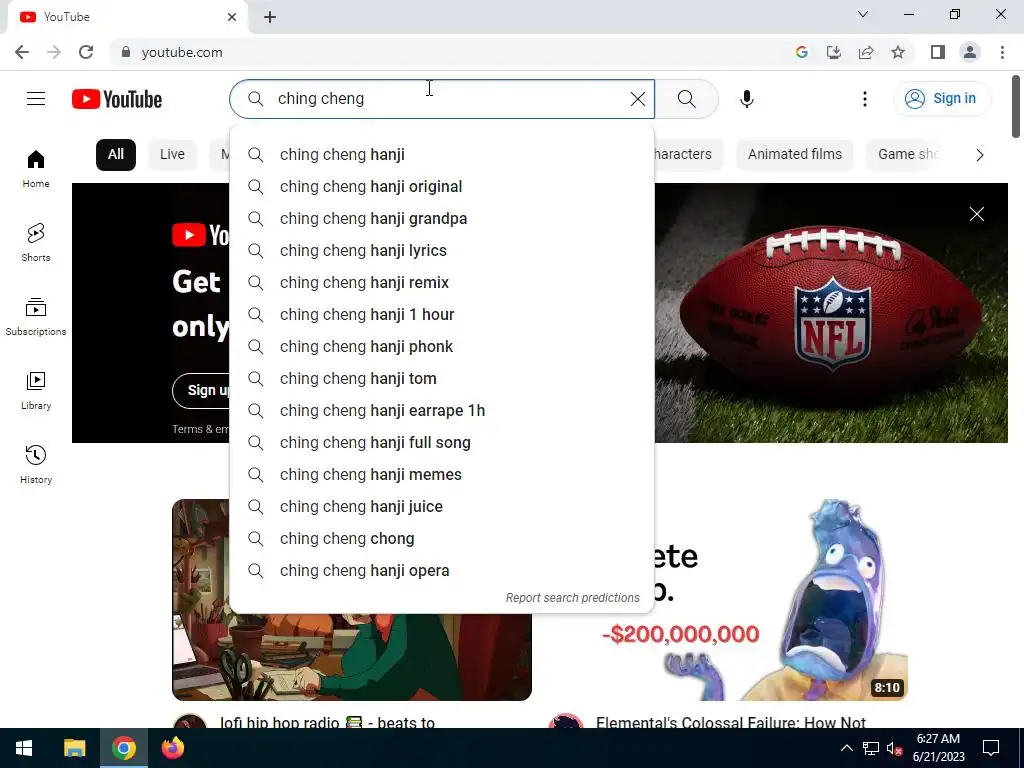Image resolution: width=1024 pixels, height=768 pixels.
Task: Choose suggestion 'ching cheng hanji full song'
Action: click(x=442, y=443)
